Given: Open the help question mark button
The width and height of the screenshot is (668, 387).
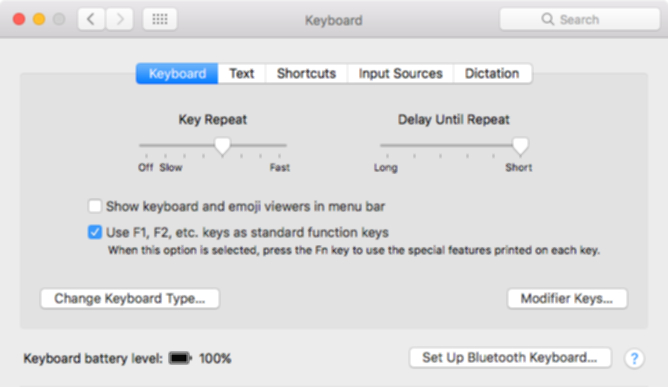Looking at the screenshot, I should coord(634,358).
